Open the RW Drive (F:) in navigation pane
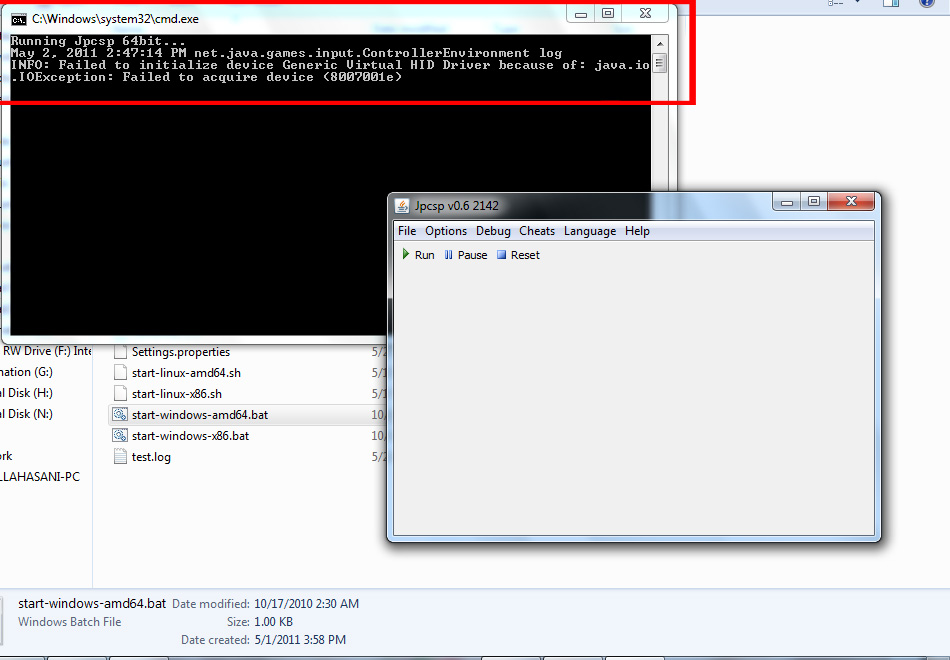The width and height of the screenshot is (950, 660). click(x=46, y=351)
